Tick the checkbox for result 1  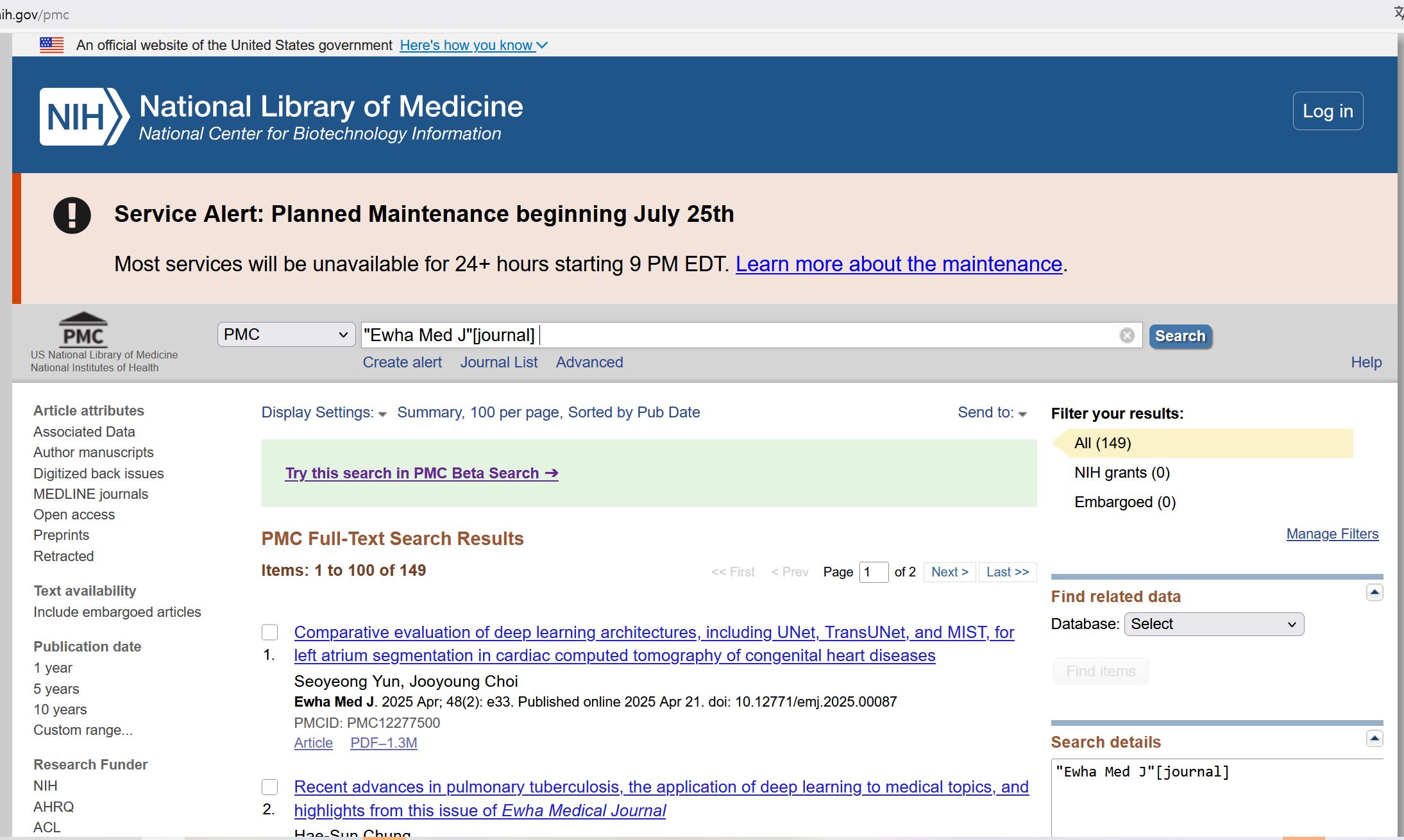270,632
